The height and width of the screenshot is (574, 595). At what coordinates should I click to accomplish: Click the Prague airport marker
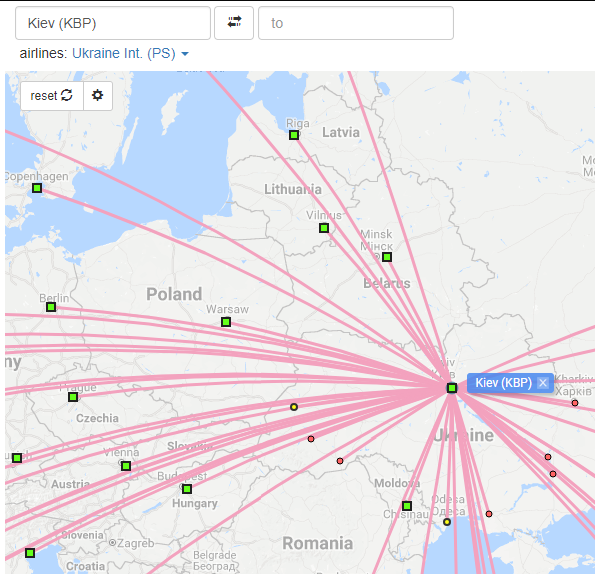pos(73,397)
